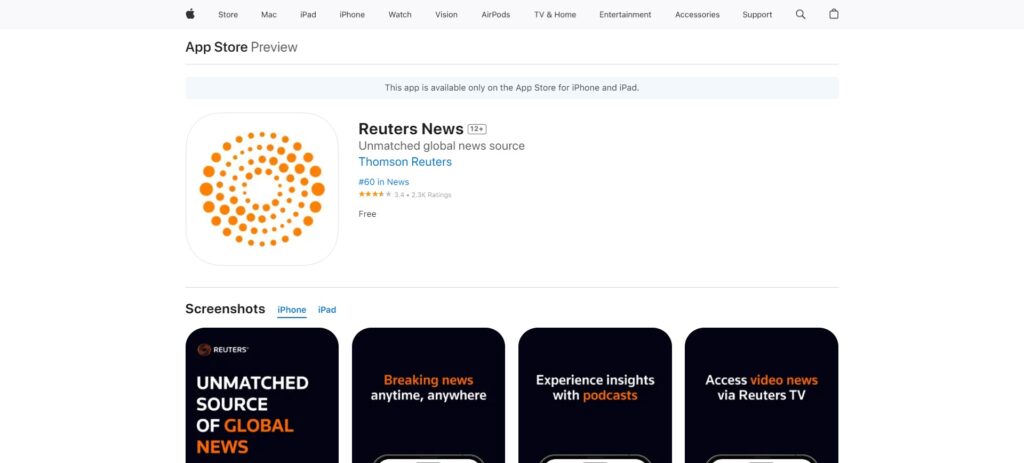Open the Watch menu item
Image resolution: width=1024 pixels, height=463 pixels.
pos(400,14)
